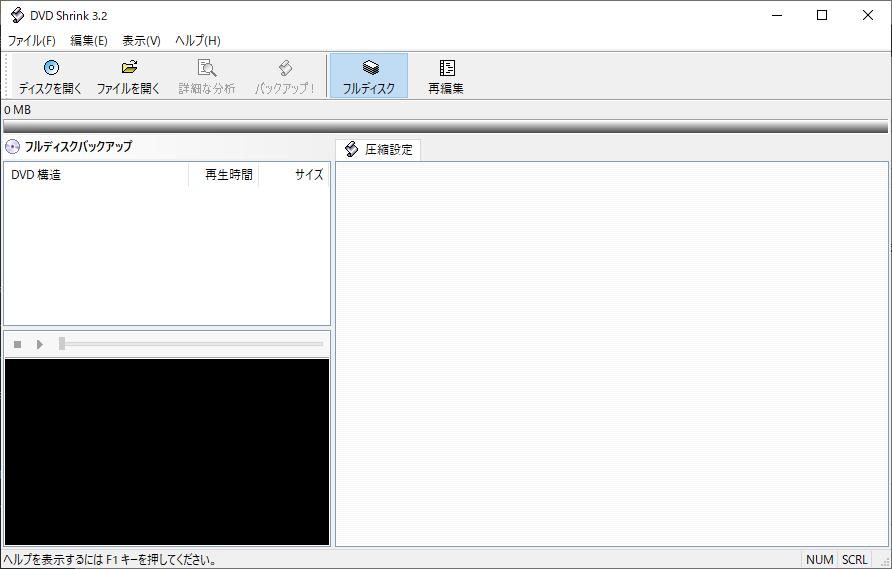Click the バックアップ! toolbar icon
The image size is (892, 569).
[x=286, y=68]
